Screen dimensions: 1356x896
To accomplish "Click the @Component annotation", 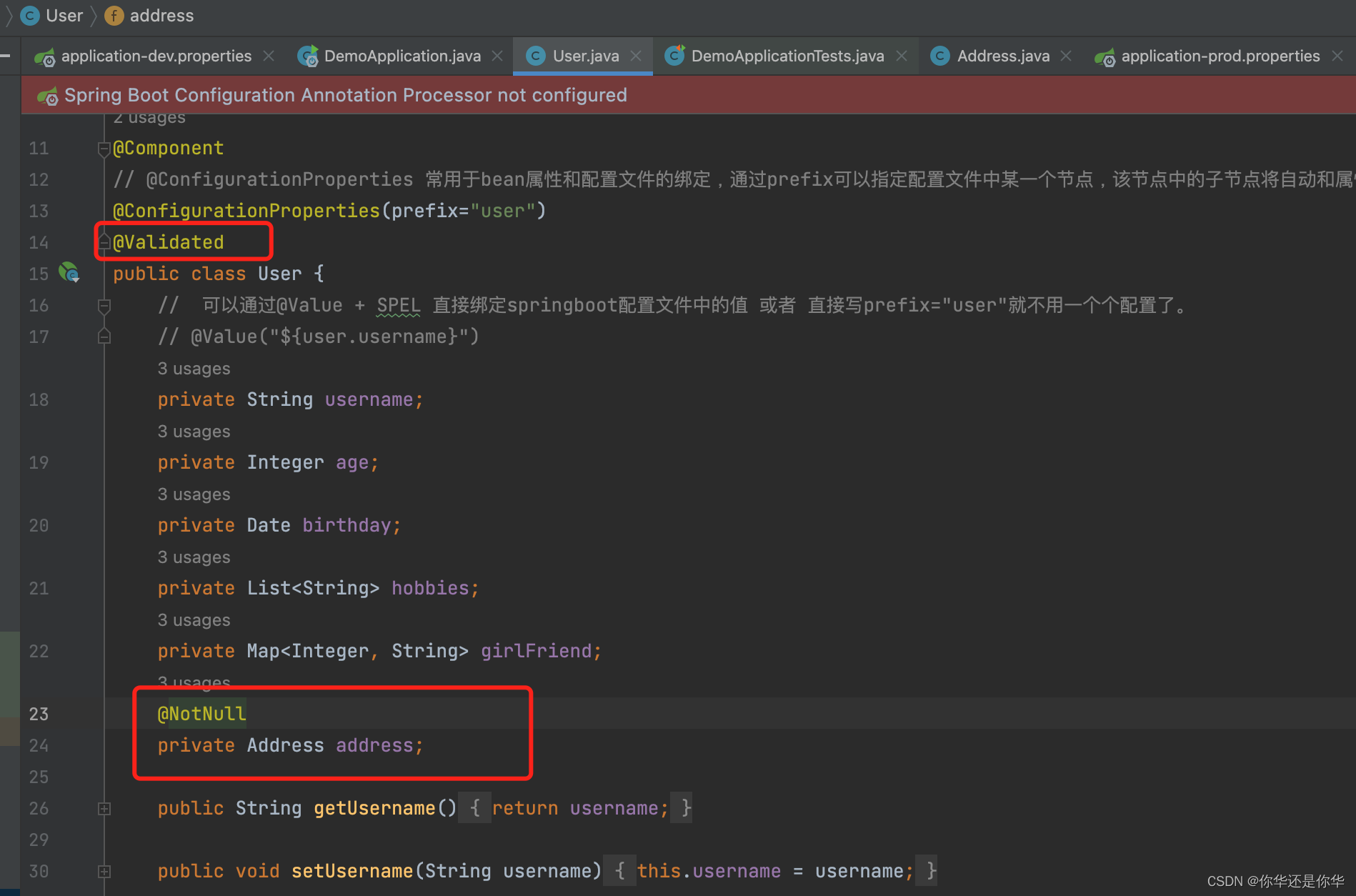I will (169, 148).
